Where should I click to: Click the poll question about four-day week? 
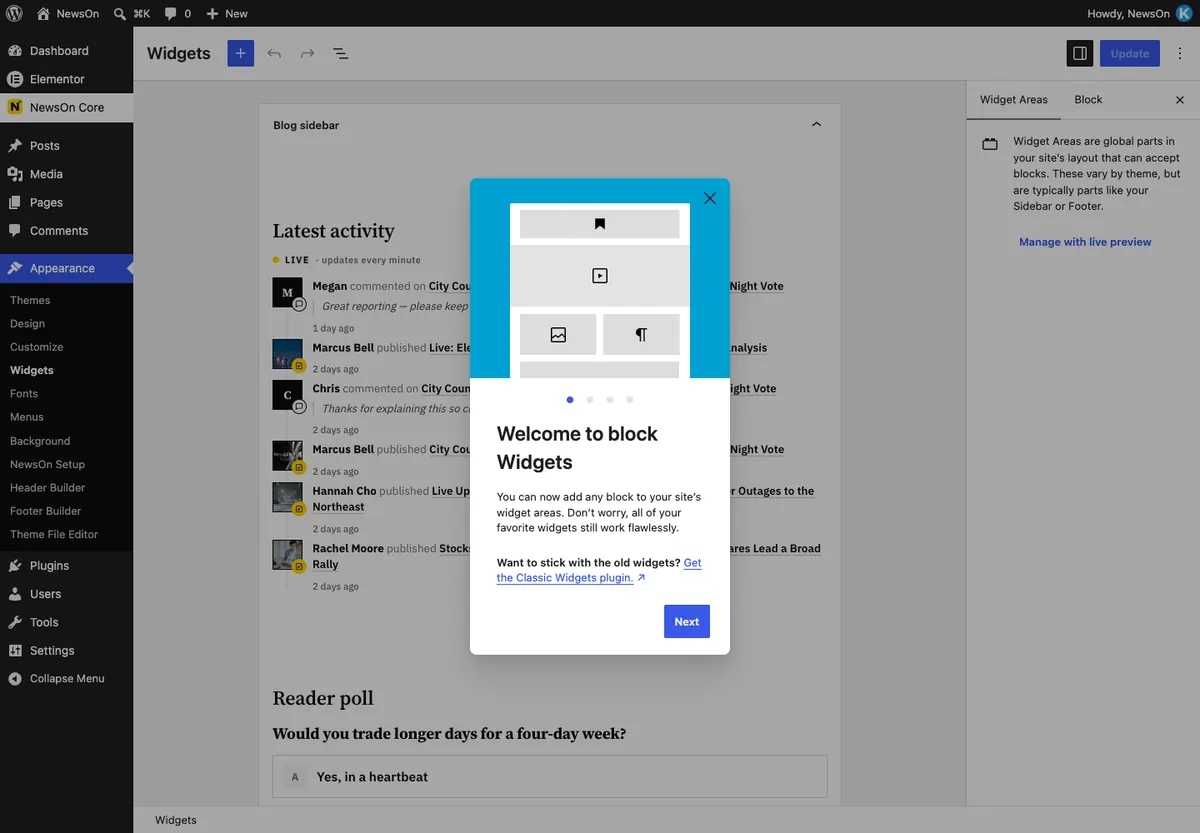(450, 734)
